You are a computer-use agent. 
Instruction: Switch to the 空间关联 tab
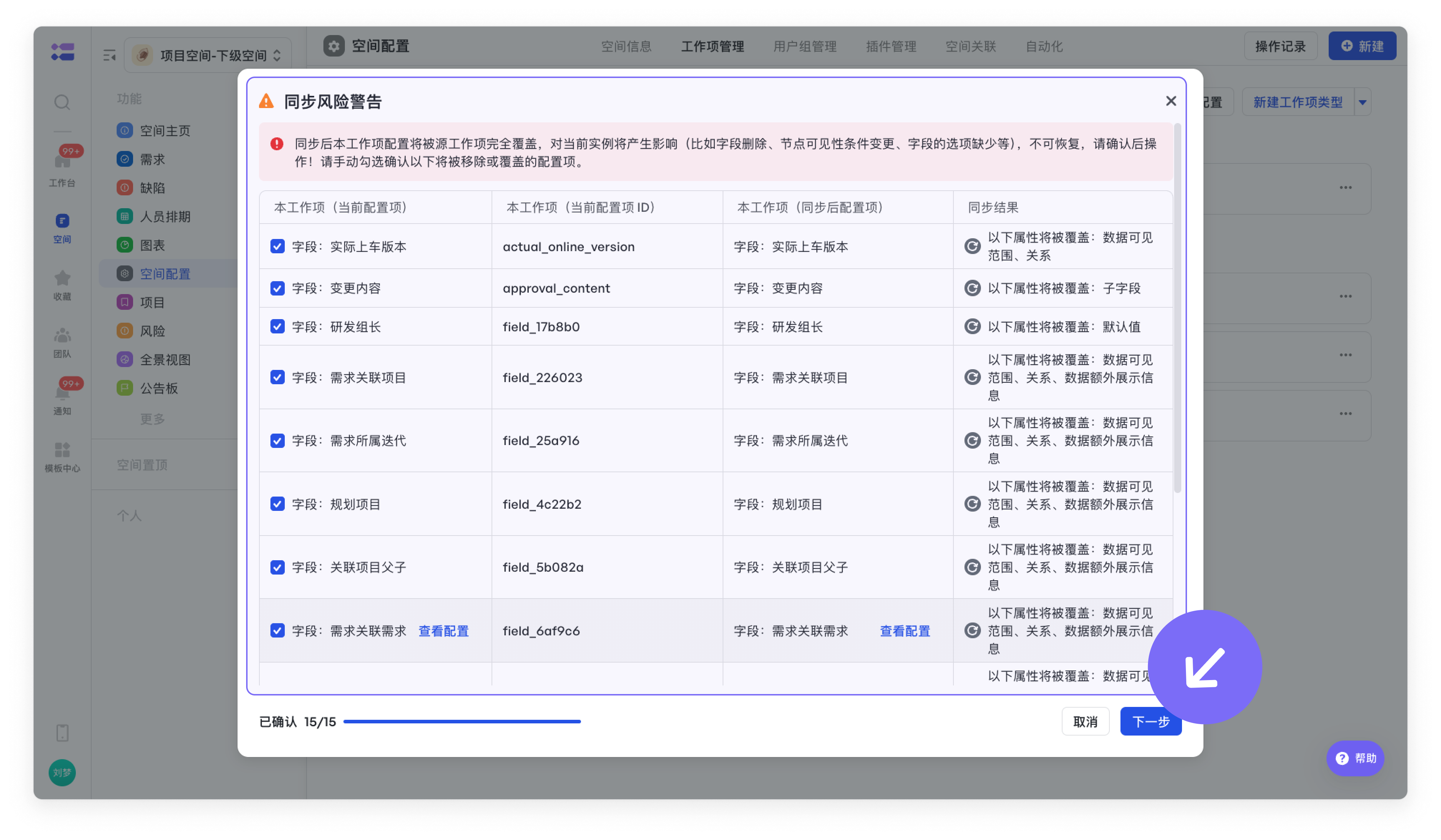click(x=971, y=46)
